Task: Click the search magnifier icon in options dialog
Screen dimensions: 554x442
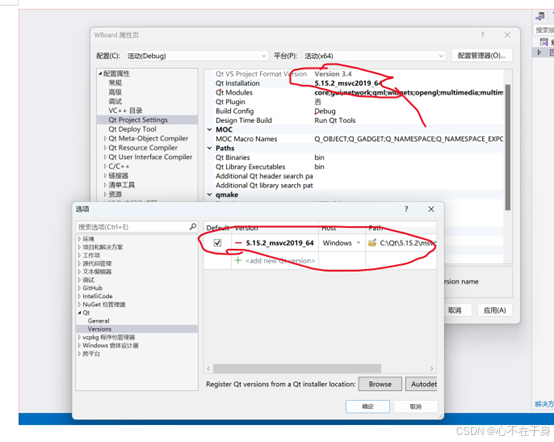Action: tap(193, 226)
